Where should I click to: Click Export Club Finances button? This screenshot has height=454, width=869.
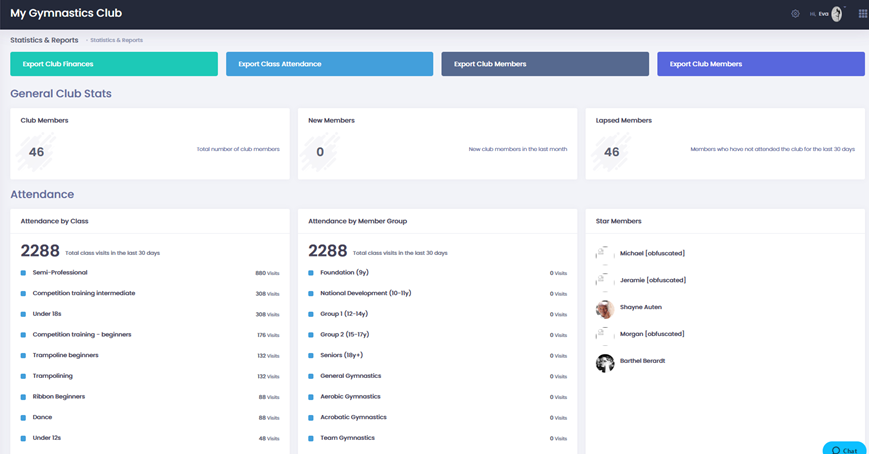pos(114,64)
